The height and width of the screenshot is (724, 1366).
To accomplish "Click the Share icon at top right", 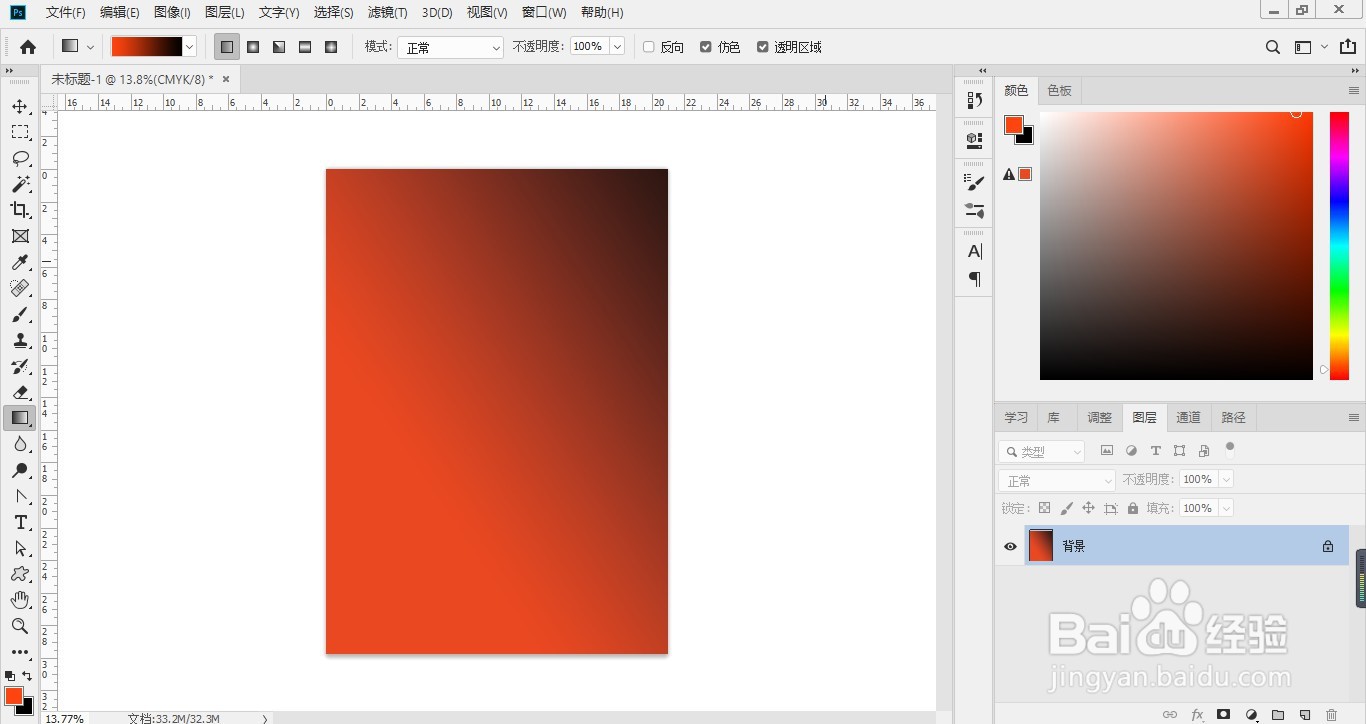I will point(1348,47).
